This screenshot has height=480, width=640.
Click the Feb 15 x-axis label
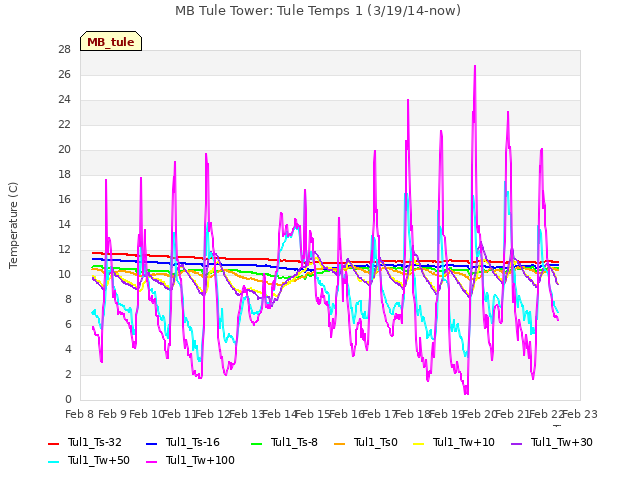coord(313,414)
